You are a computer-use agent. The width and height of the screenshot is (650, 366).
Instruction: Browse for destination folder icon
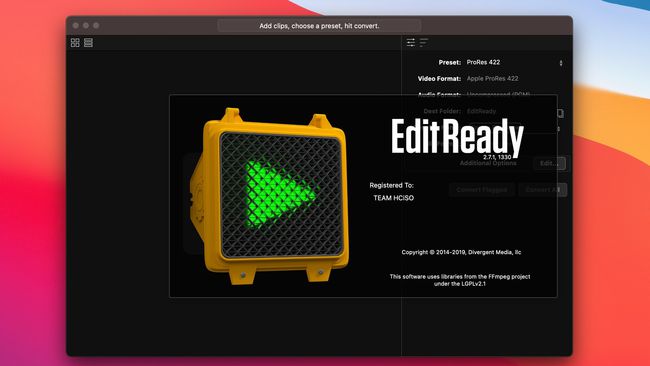click(560, 113)
